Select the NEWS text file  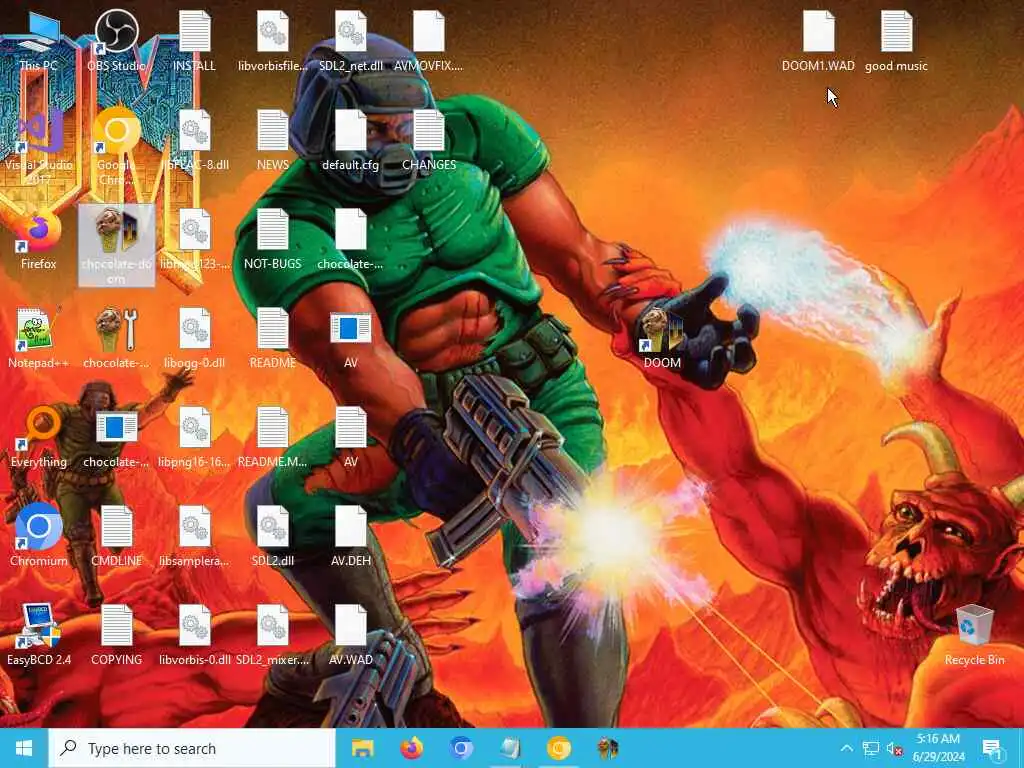tap(272, 140)
